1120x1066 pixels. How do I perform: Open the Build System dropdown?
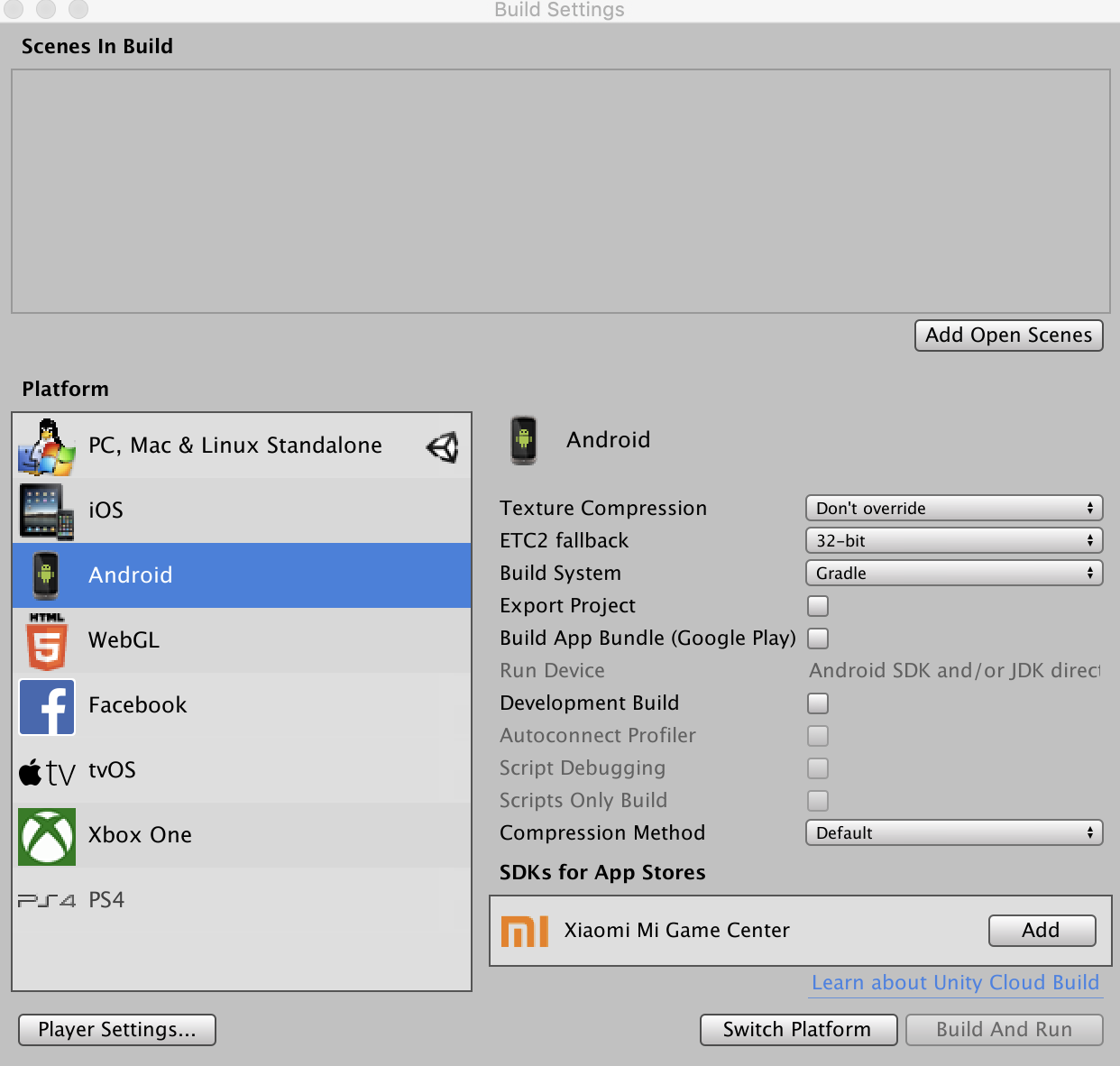tap(954, 574)
